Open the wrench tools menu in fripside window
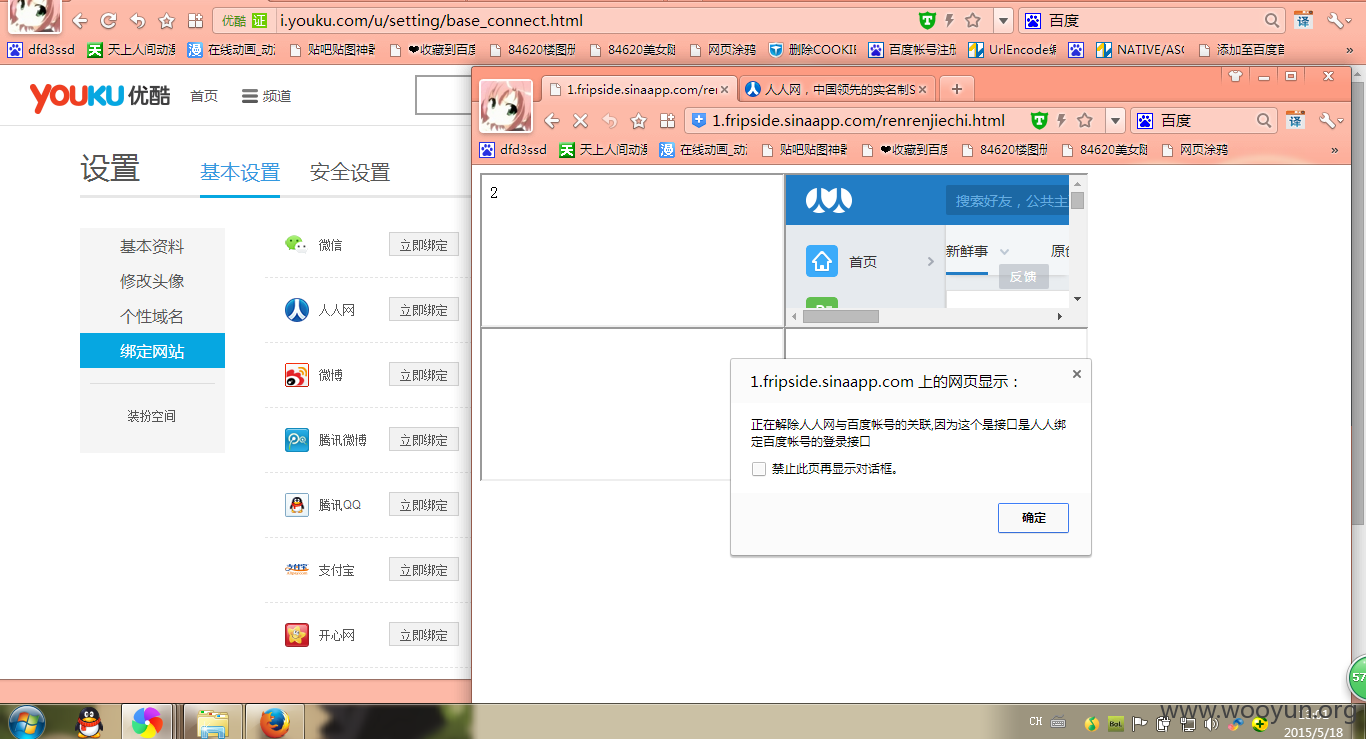 point(1332,121)
